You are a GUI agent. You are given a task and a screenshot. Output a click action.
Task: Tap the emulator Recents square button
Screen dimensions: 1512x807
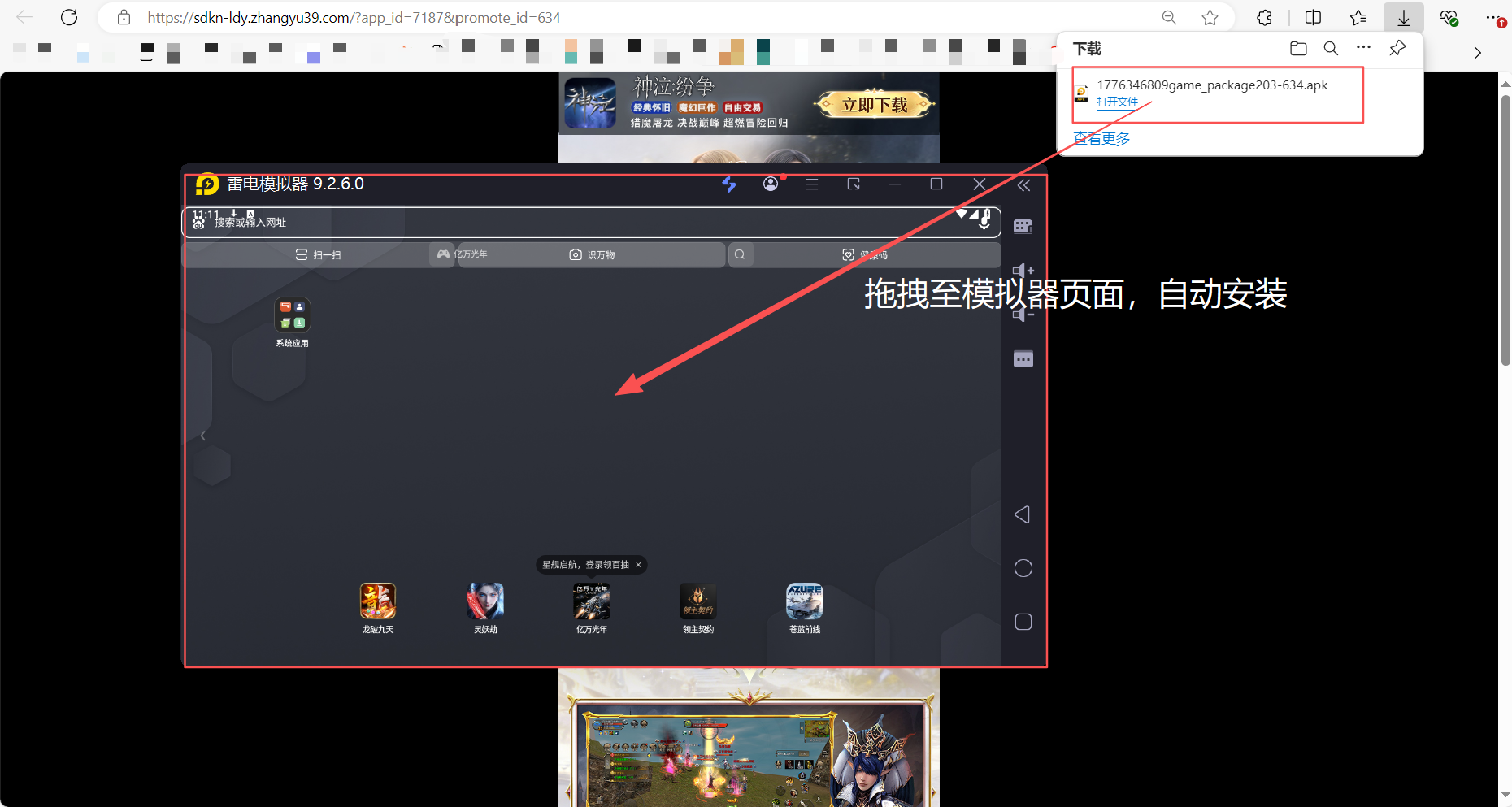click(x=1023, y=622)
